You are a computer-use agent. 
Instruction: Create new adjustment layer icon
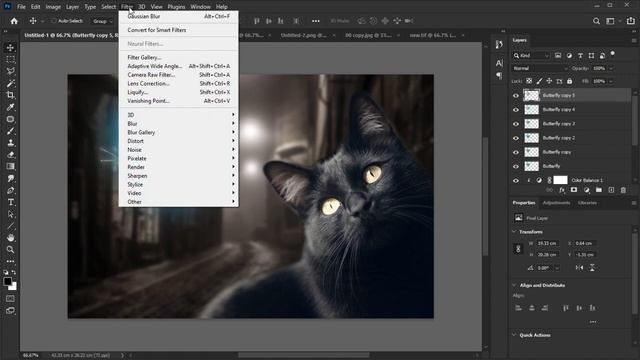(587, 190)
